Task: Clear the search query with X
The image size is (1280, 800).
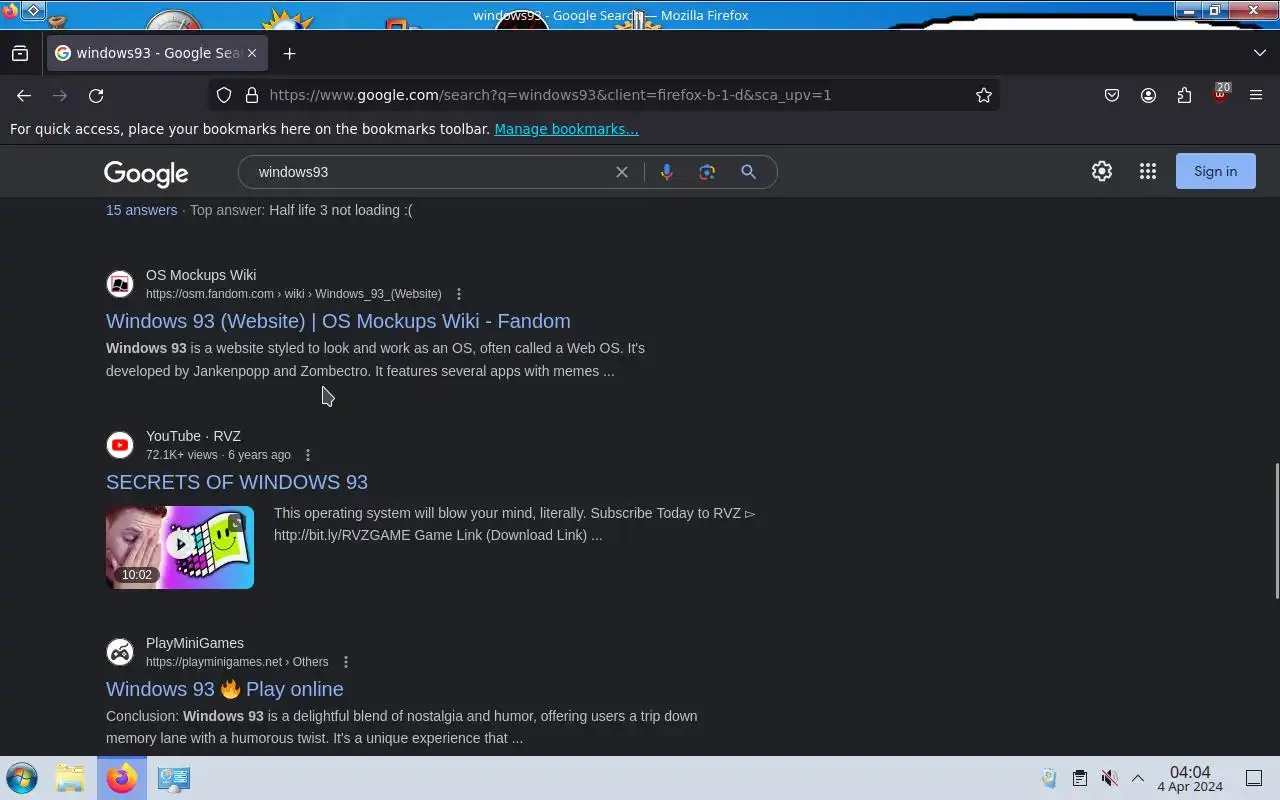Action: [x=622, y=172]
